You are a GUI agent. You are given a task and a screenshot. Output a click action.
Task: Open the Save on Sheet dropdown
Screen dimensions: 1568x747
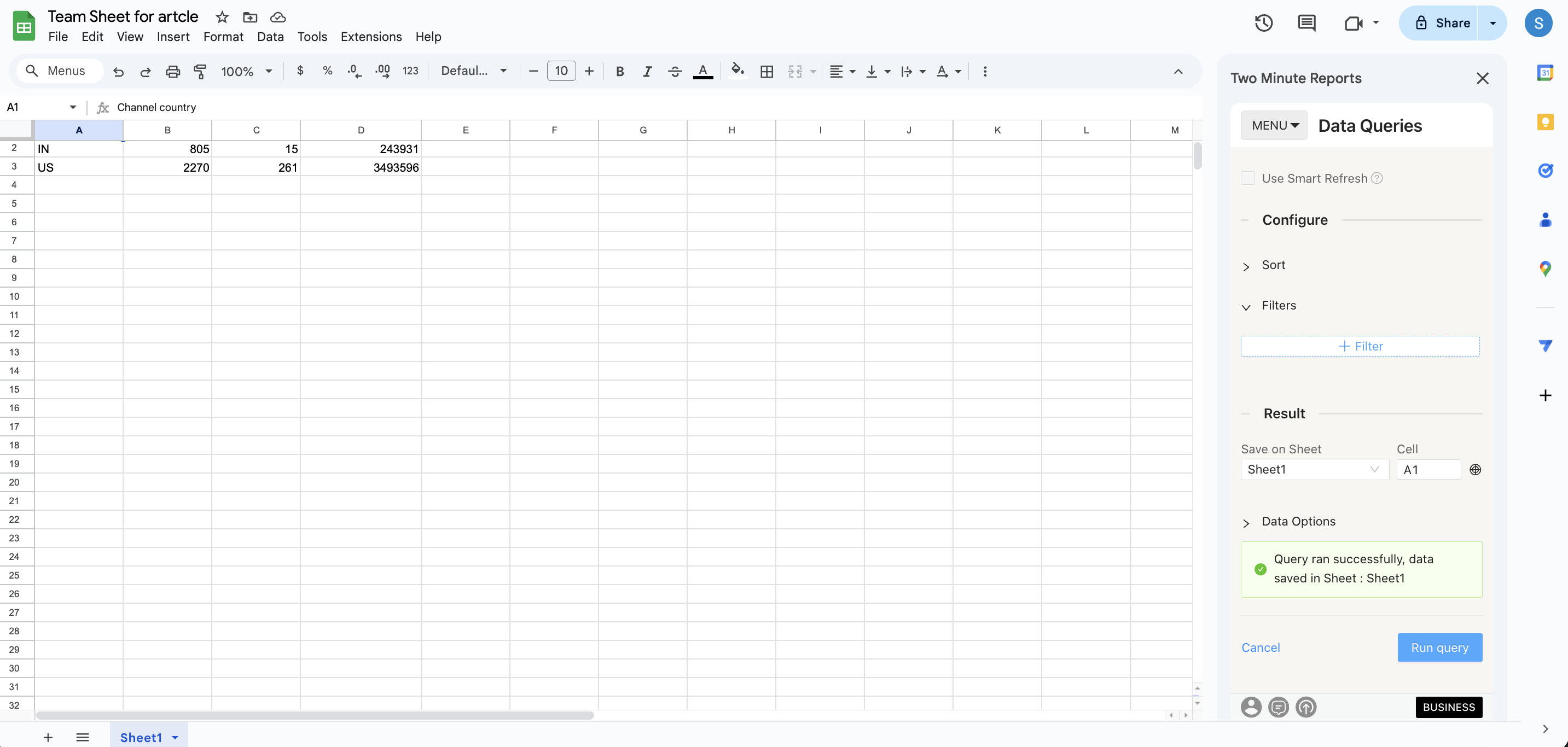[1314, 470]
